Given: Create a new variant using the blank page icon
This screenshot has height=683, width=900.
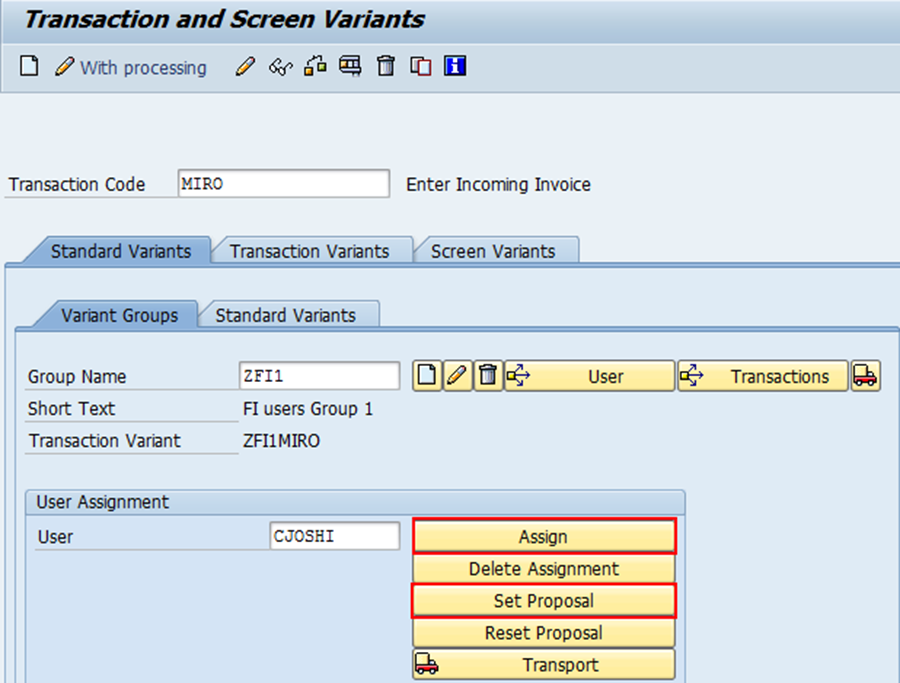Looking at the screenshot, I should coord(28,67).
